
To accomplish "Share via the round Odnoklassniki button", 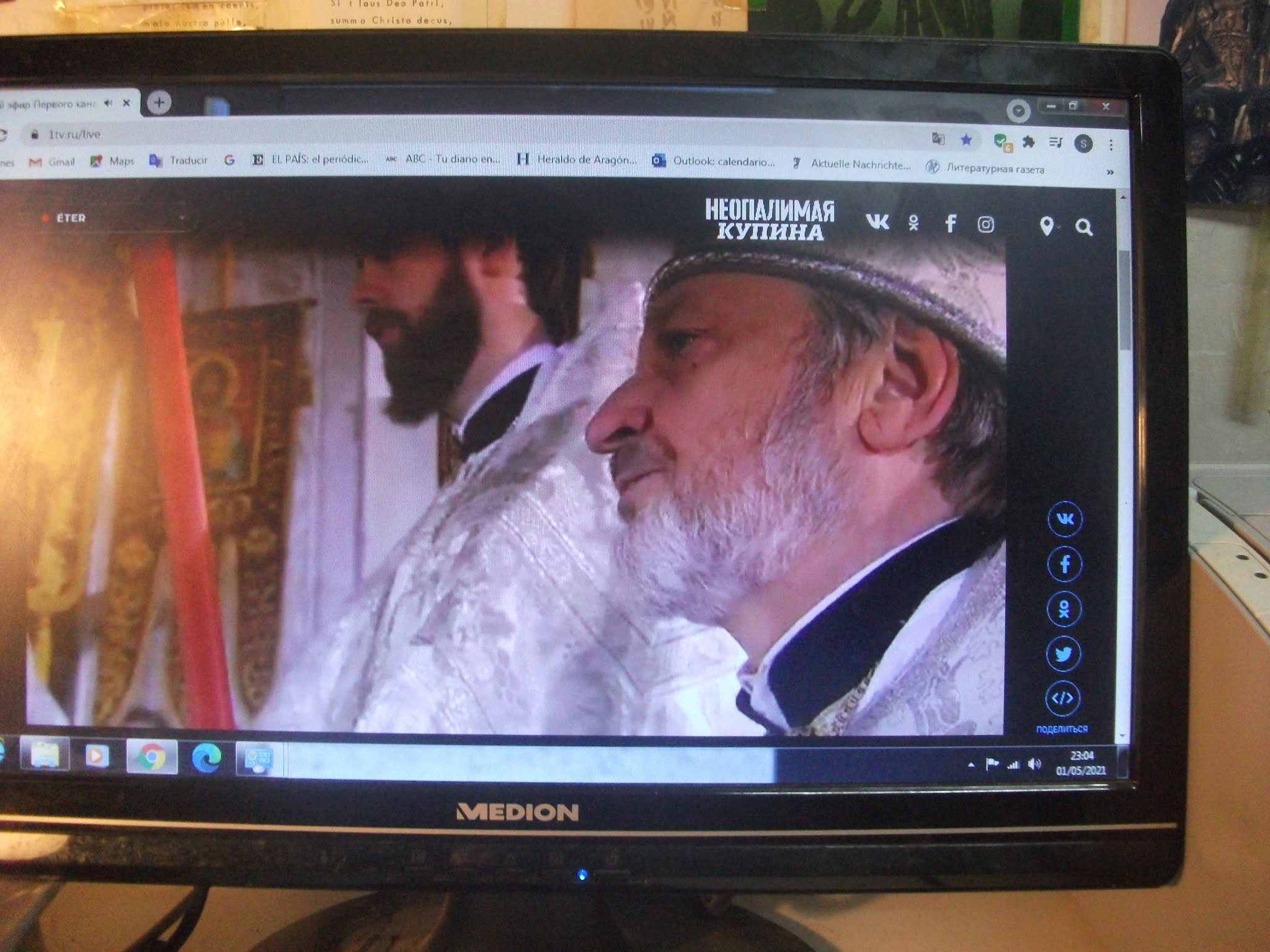I will pos(1064,609).
